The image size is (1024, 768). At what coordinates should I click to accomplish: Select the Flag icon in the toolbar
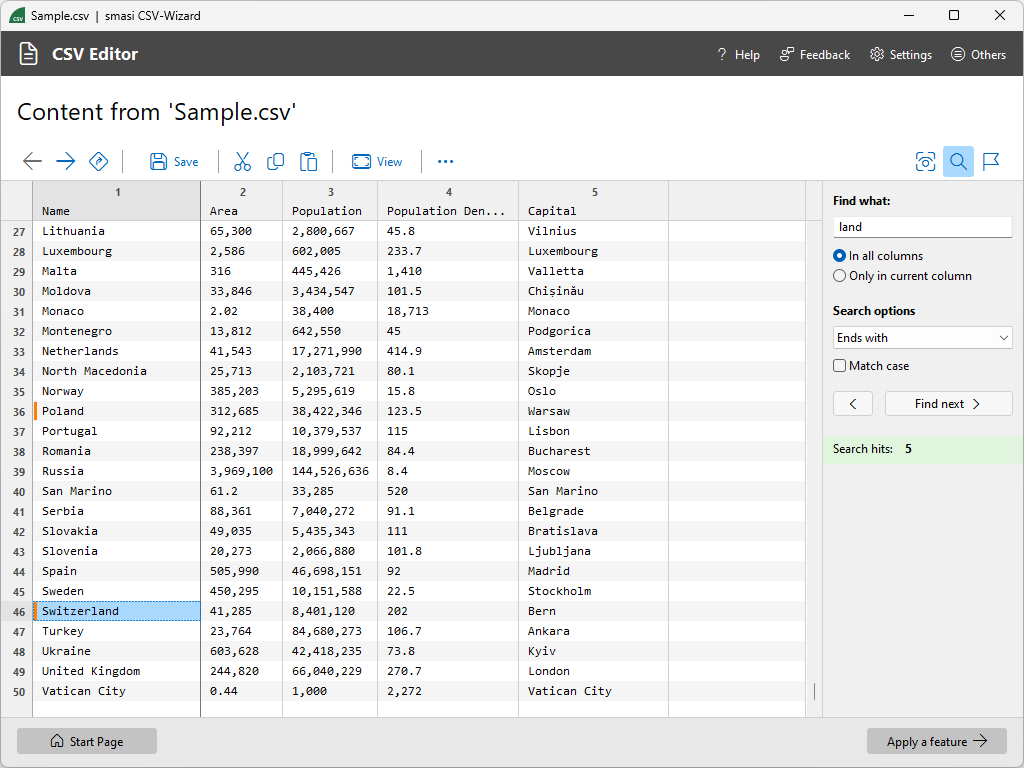click(x=991, y=161)
